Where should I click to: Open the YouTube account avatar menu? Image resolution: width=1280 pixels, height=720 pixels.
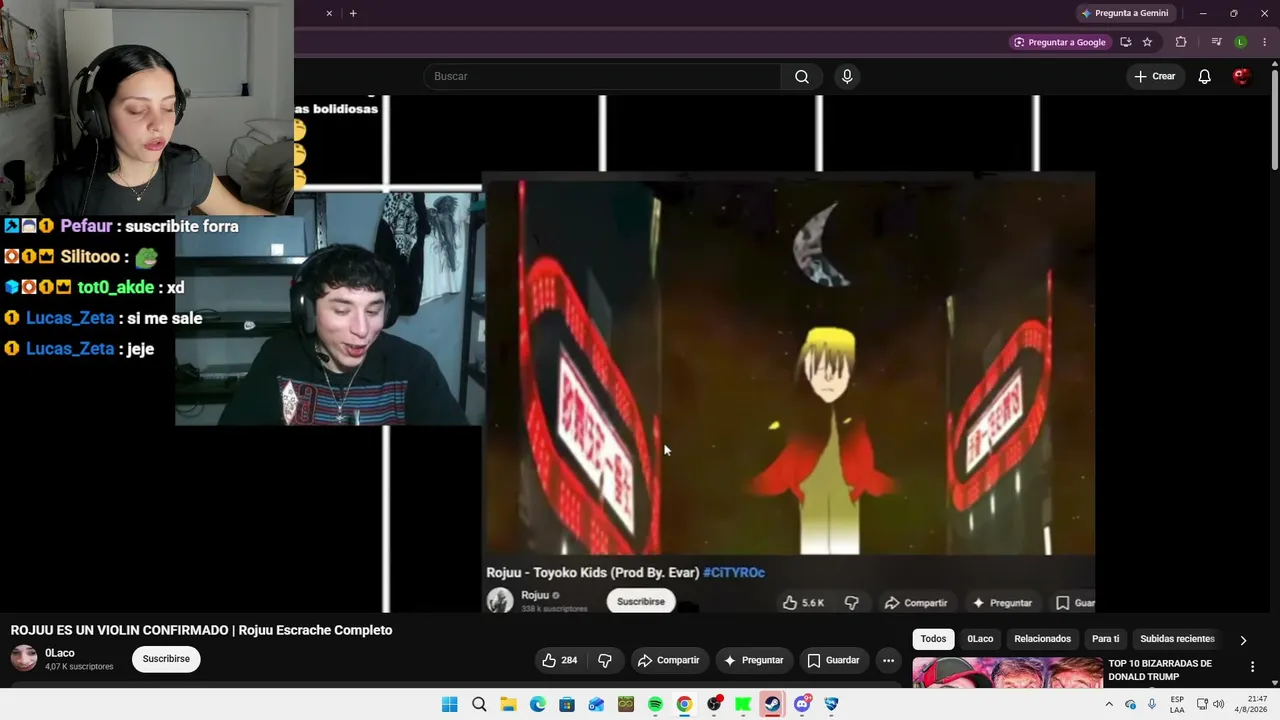[x=1241, y=77]
